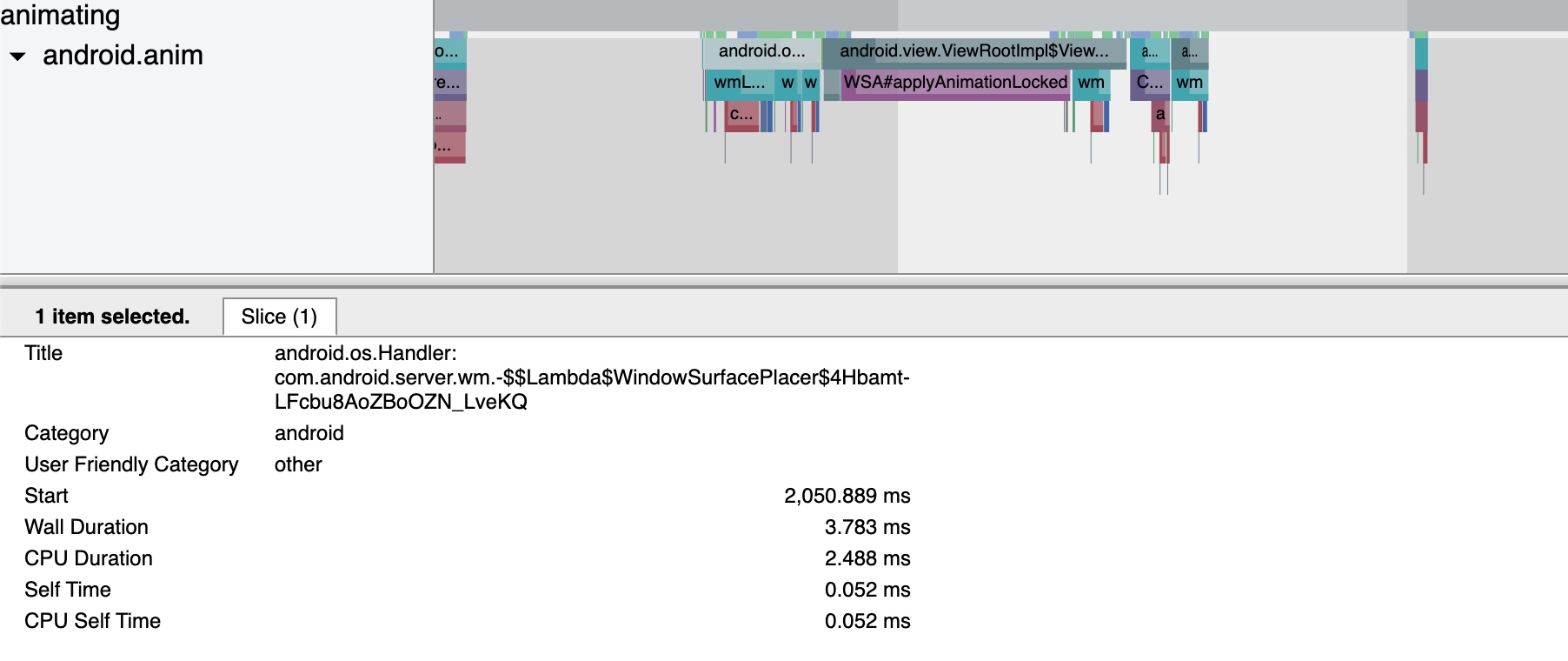Click the purple C... slice
The image size is (1568, 661).
(1149, 83)
